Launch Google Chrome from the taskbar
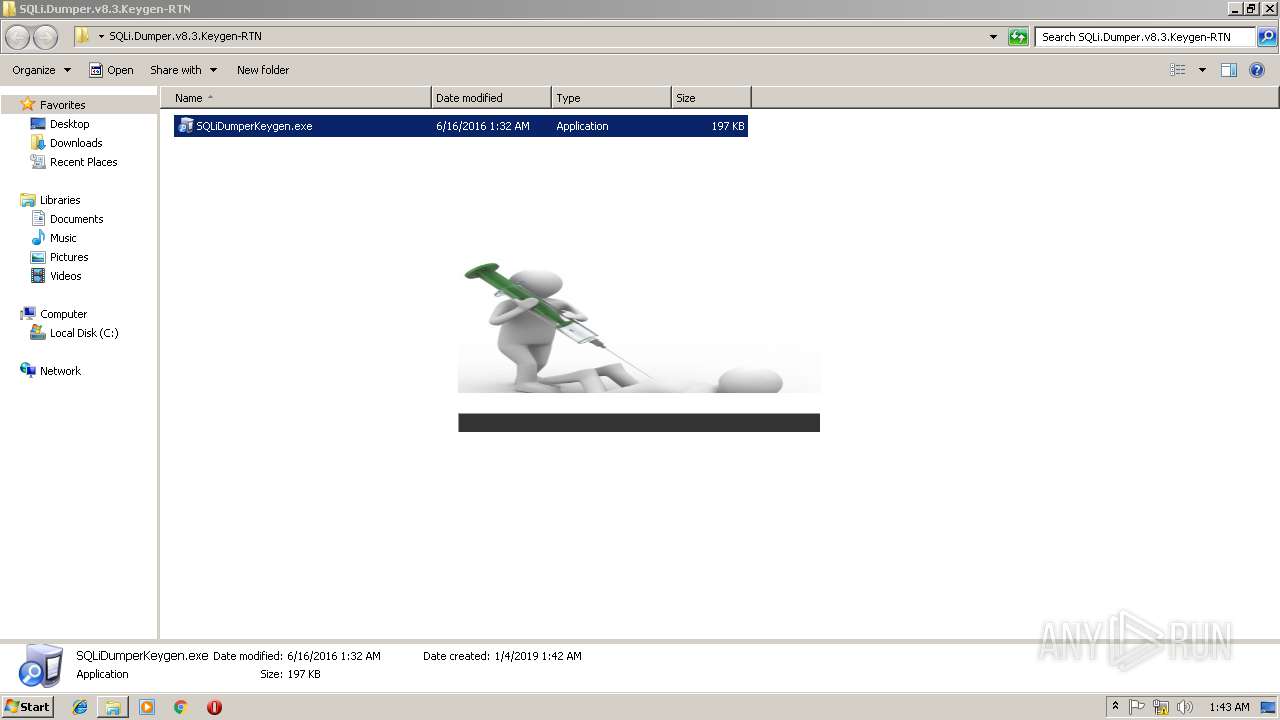The width and height of the screenshot is (1280, 720). click(181, 707)
